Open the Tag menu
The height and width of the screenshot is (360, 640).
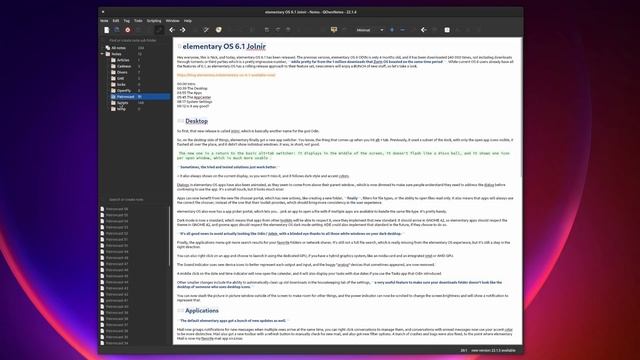(x=127, y=20)
